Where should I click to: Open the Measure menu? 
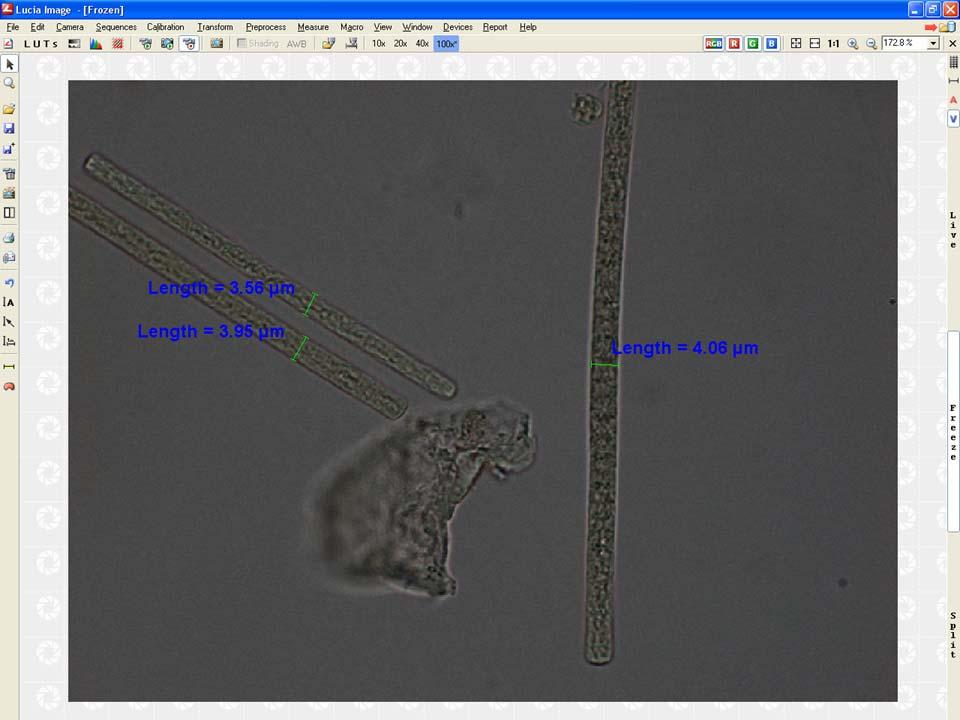313,27
